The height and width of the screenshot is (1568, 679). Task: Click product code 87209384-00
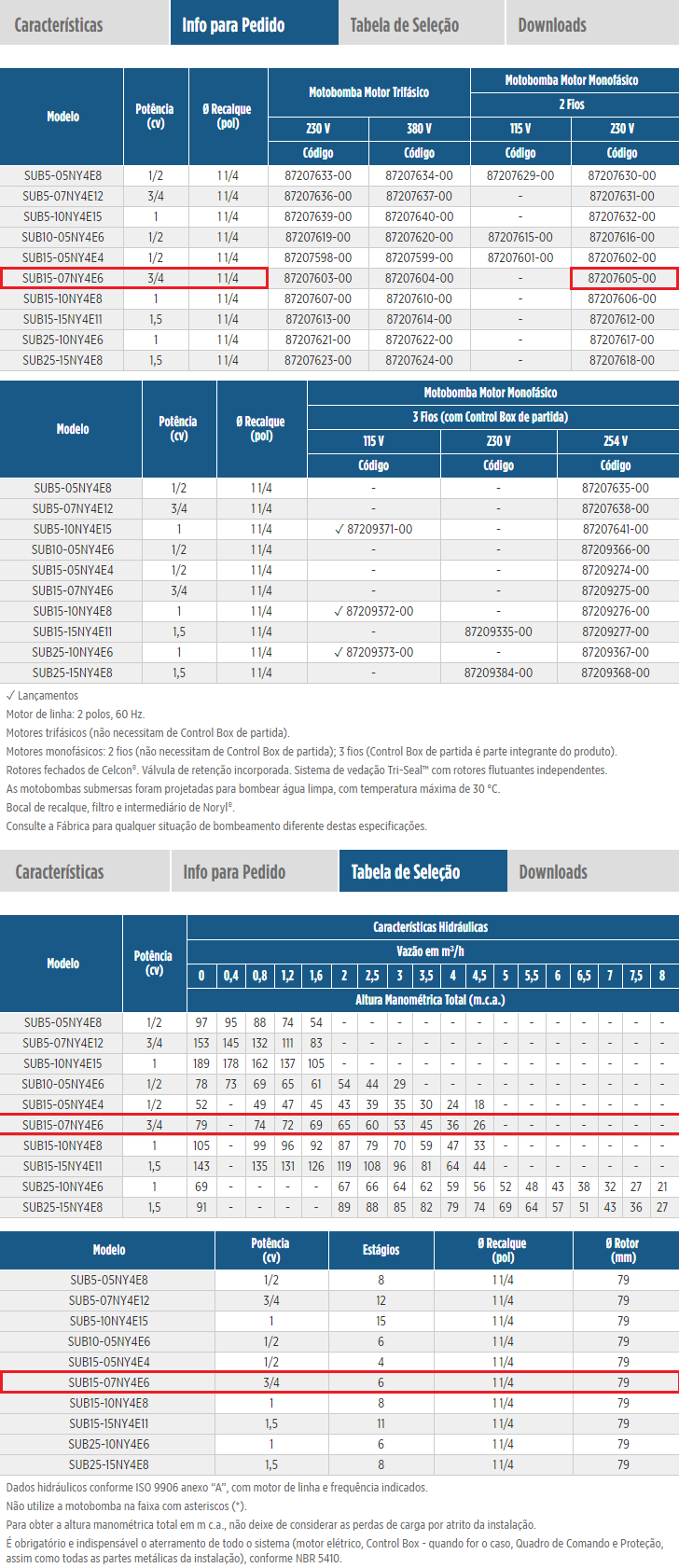(x=498, y=673)
